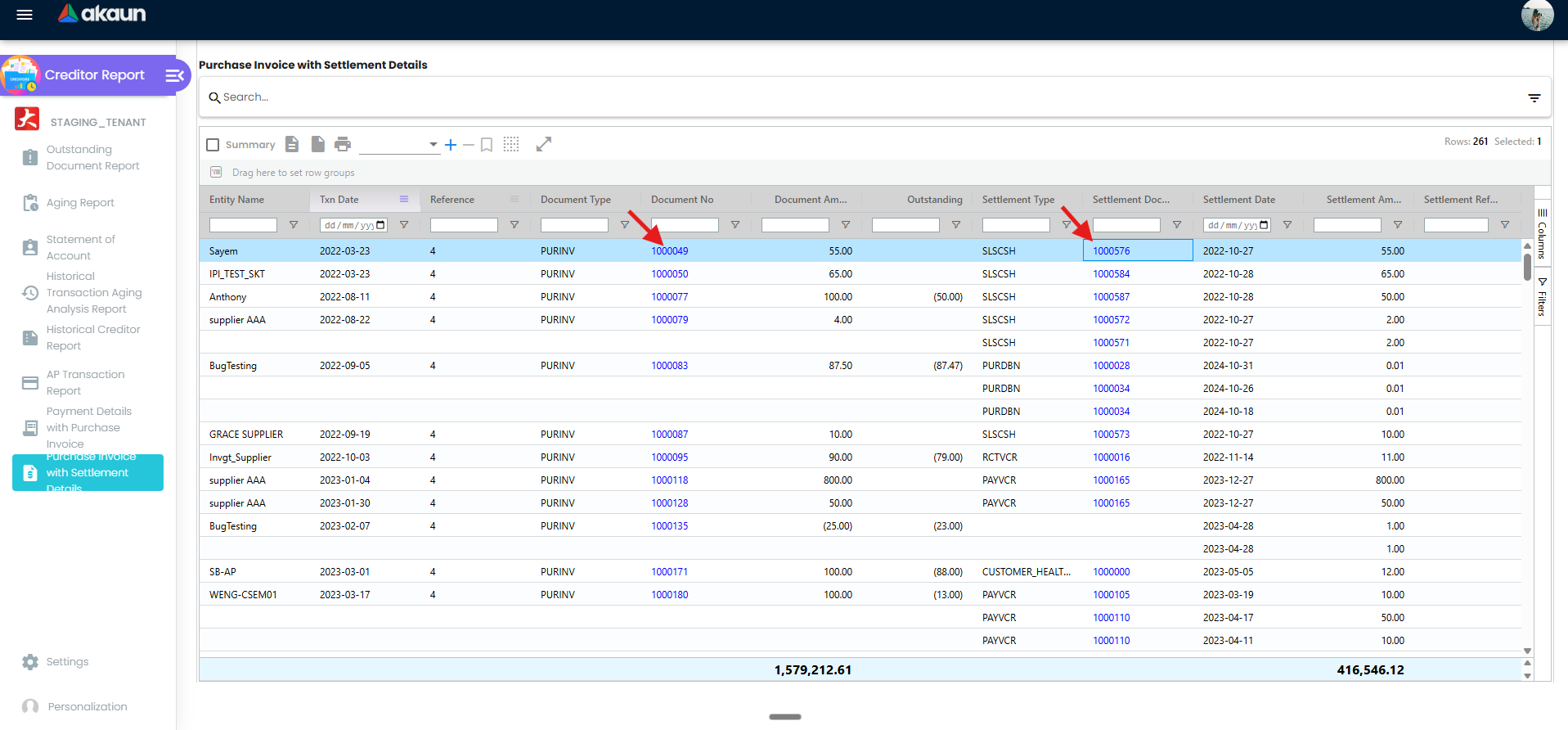Open Statement of Account
Viewport: 1568px width, 730px height.
[80, 247]
